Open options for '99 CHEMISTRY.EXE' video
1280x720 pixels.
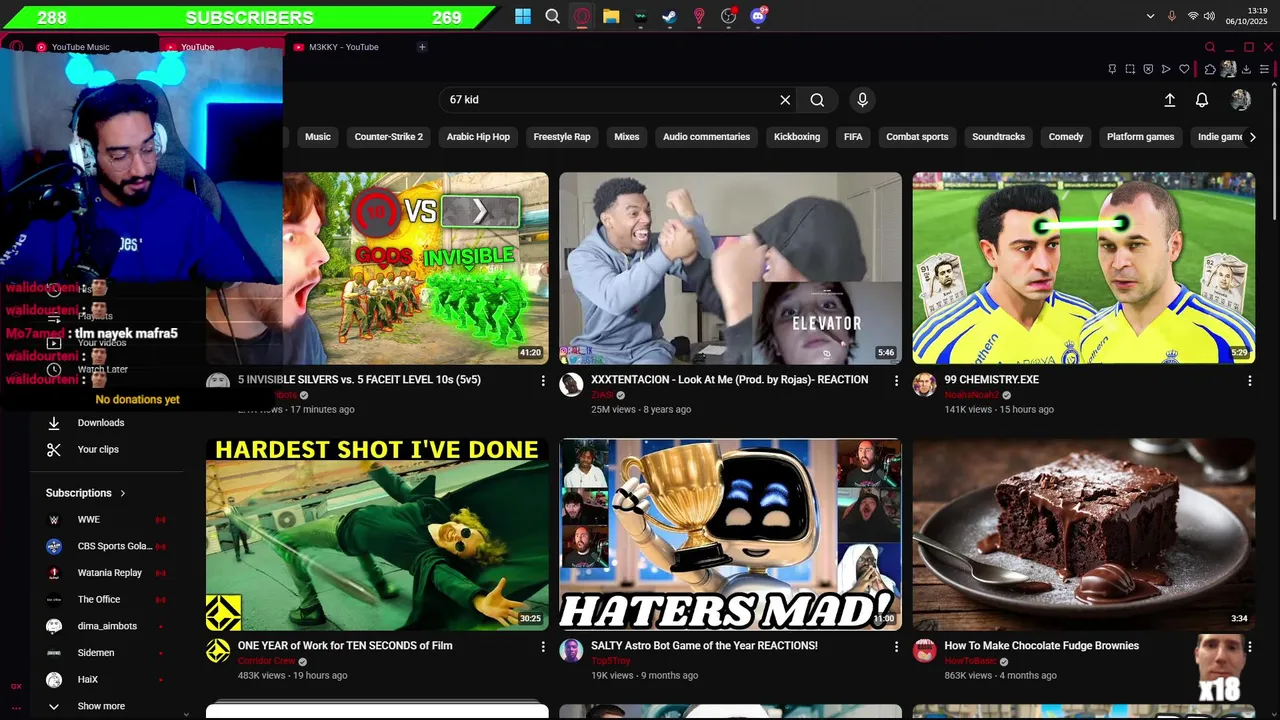(1249, 381)
